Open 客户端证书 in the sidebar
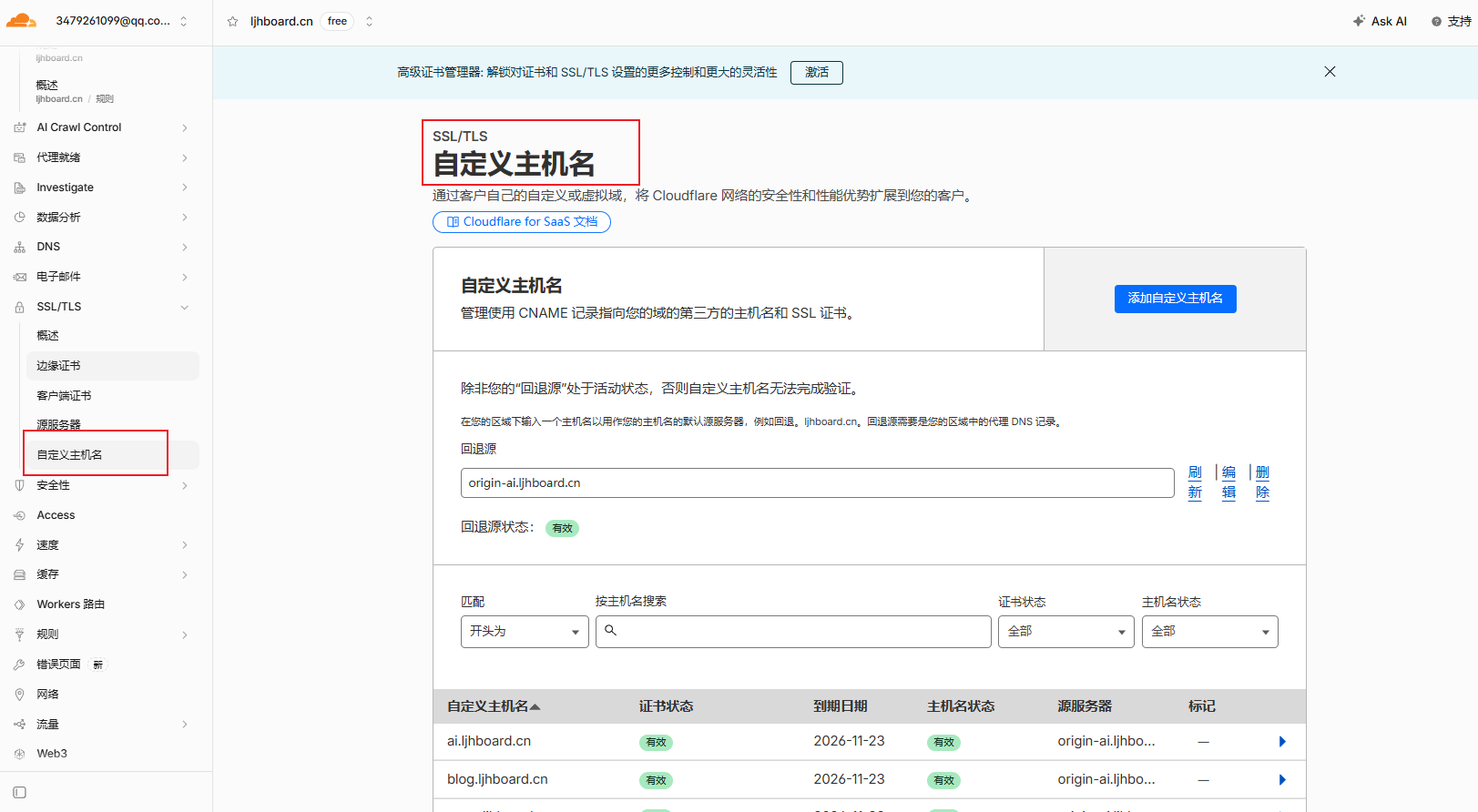Viewport: 1478px width, 812px height. click(x=64, y=396)
